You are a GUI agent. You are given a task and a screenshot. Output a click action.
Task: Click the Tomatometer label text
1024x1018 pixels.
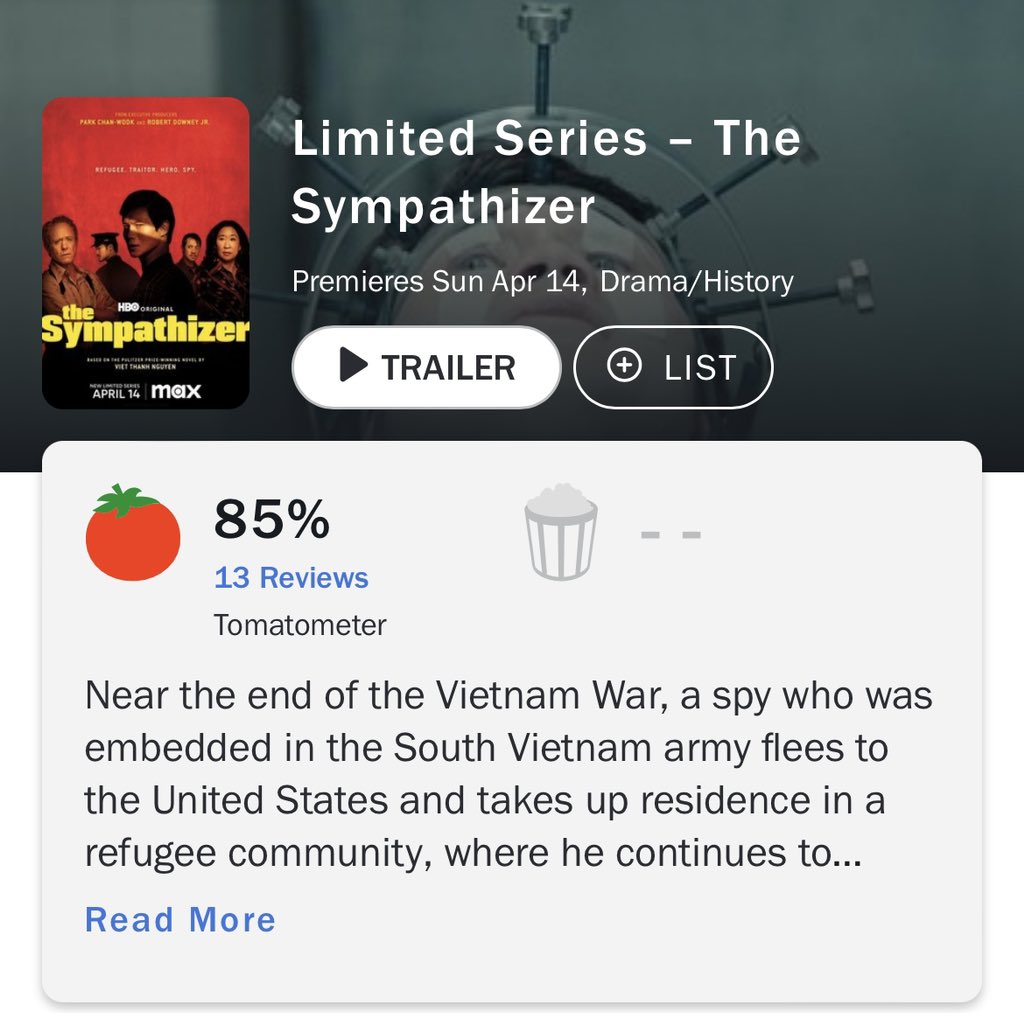click(300, 626)
